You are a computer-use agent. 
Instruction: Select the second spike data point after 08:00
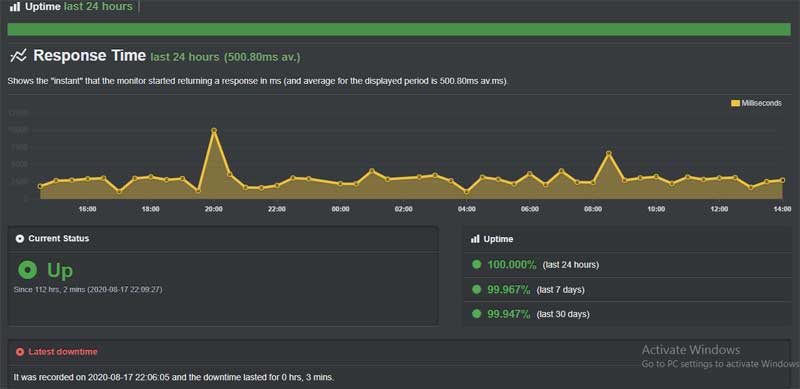(x=609, y=153)
